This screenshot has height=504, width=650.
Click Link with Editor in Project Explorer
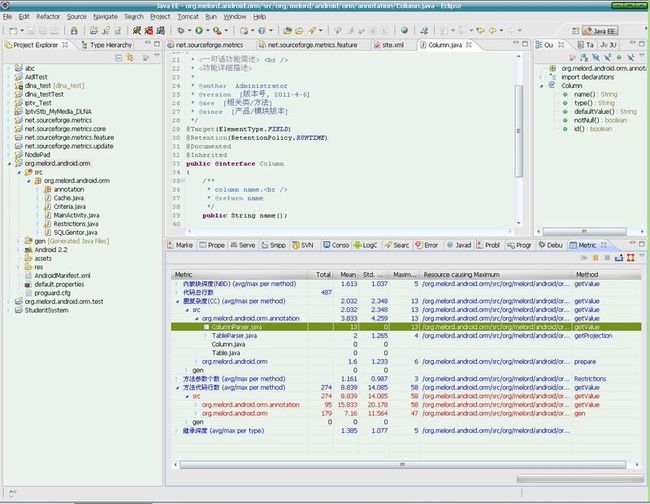coord(130,58)
